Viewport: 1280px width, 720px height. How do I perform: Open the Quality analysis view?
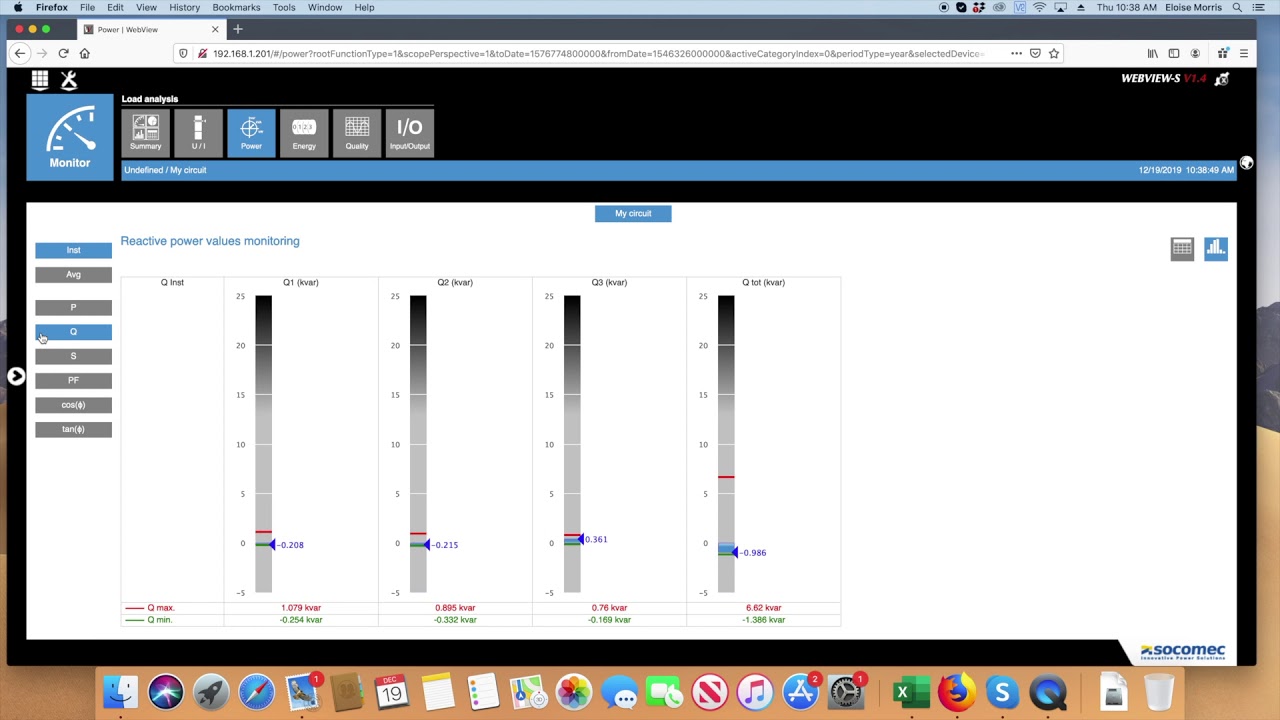(357, 132)
